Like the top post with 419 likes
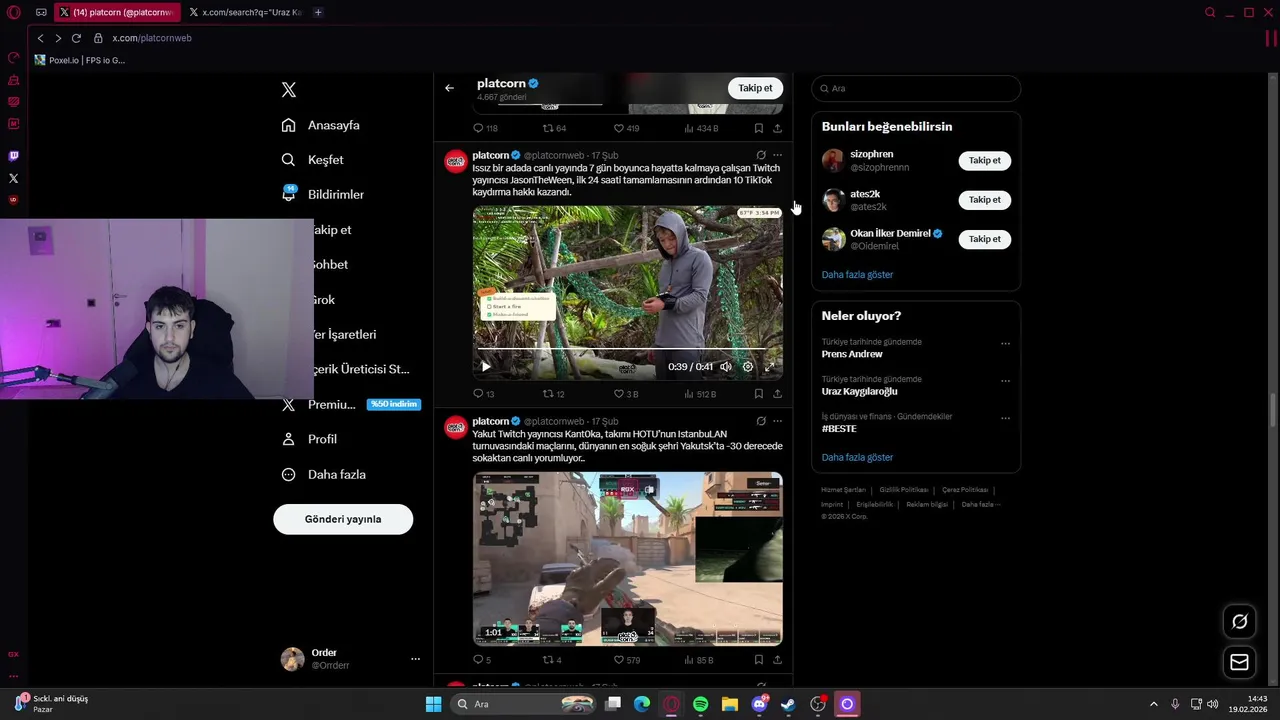 tap(626, 128)
